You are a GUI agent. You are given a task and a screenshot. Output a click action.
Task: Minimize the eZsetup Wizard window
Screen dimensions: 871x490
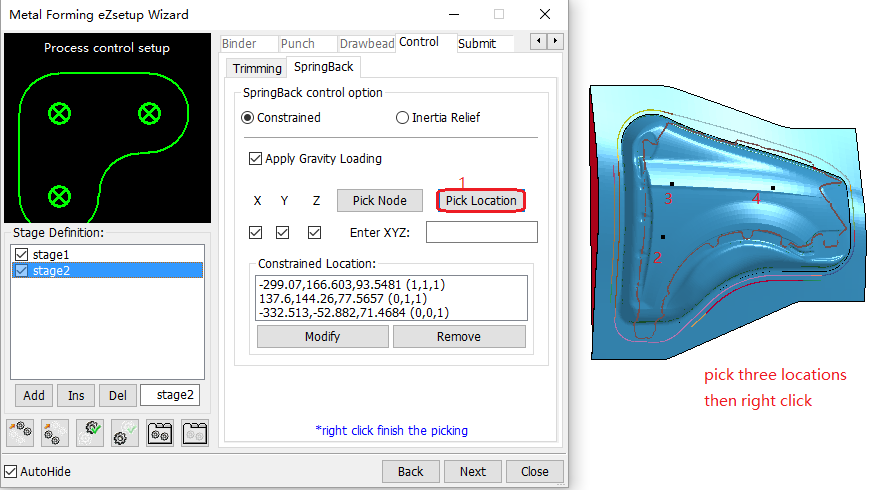(454, 14)
